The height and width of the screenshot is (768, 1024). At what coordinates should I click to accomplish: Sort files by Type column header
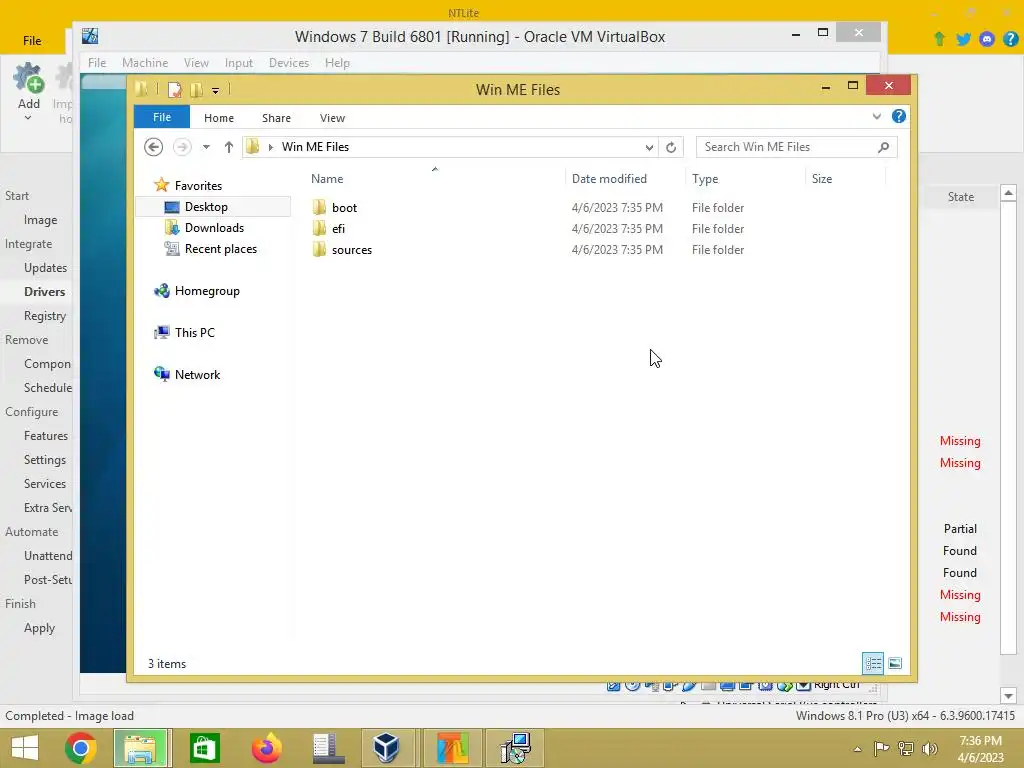[x=705, y=178]
